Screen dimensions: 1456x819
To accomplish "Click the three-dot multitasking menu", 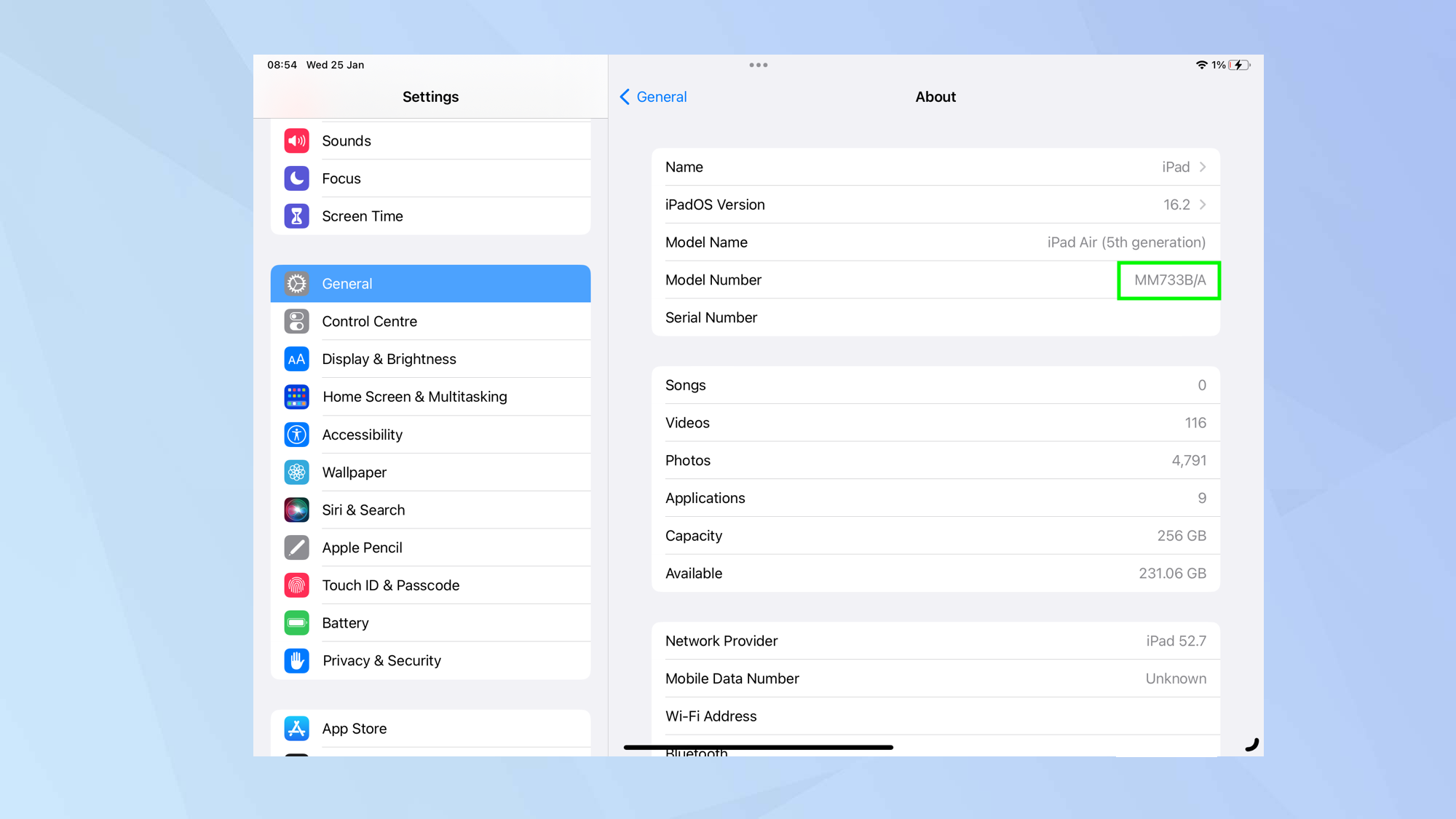I will click(x=758, y=65).
